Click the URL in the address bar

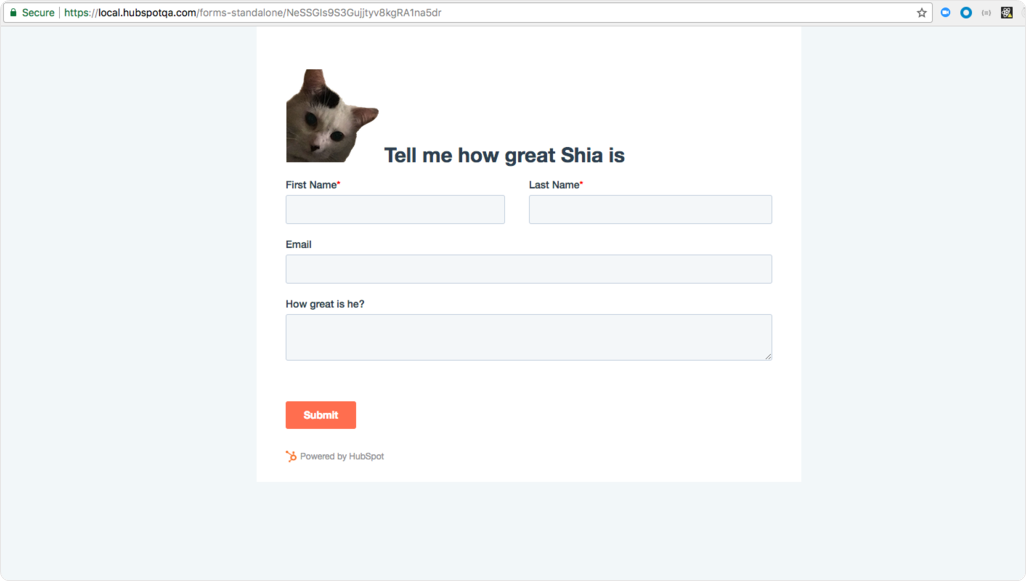click(x=270, y=13)
